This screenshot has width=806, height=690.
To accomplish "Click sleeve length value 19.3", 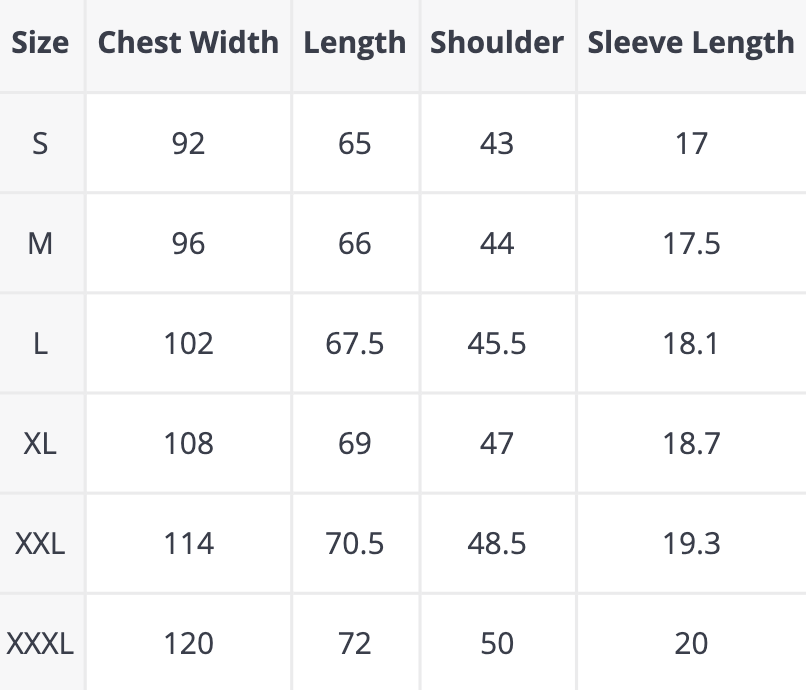I will tap(691, 543).
